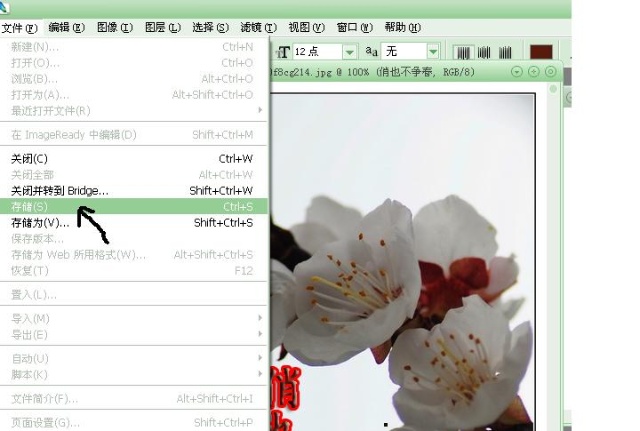640x431 pixels.
Task: Click the anti-aliasing aa icon
Action: (x=371, y=51)
